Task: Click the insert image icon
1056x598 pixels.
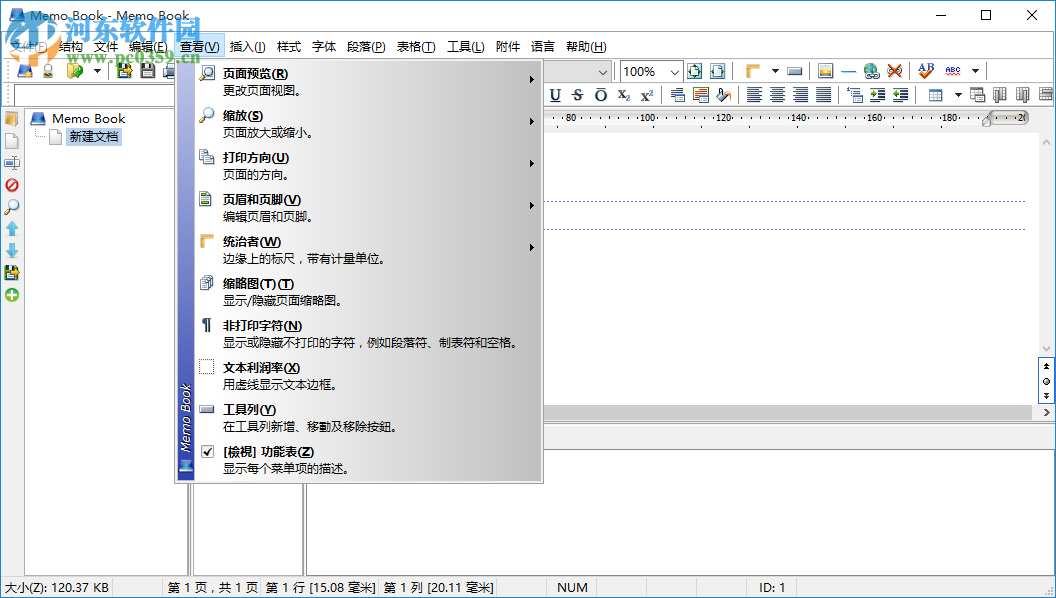Action: tap(826, 71)
